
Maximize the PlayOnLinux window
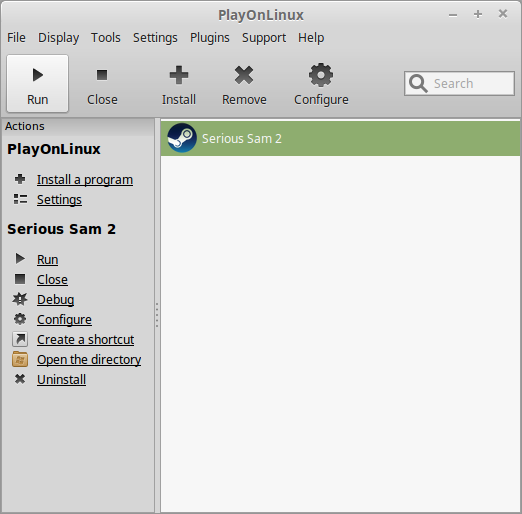[x=478, y=14]
